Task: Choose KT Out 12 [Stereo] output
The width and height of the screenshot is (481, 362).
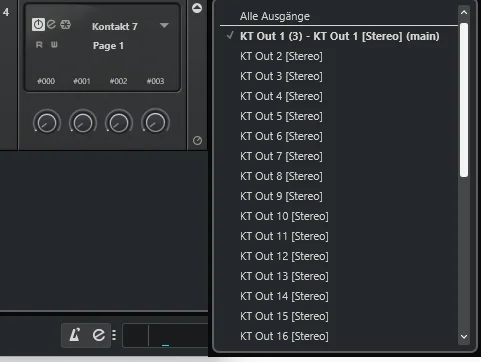Action: pyautogui.click(x=339, y=256)
